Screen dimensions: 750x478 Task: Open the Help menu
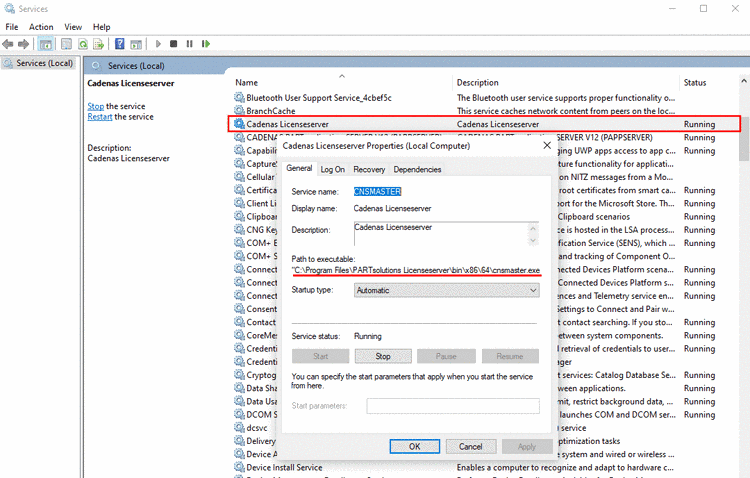tap(101, 27)
